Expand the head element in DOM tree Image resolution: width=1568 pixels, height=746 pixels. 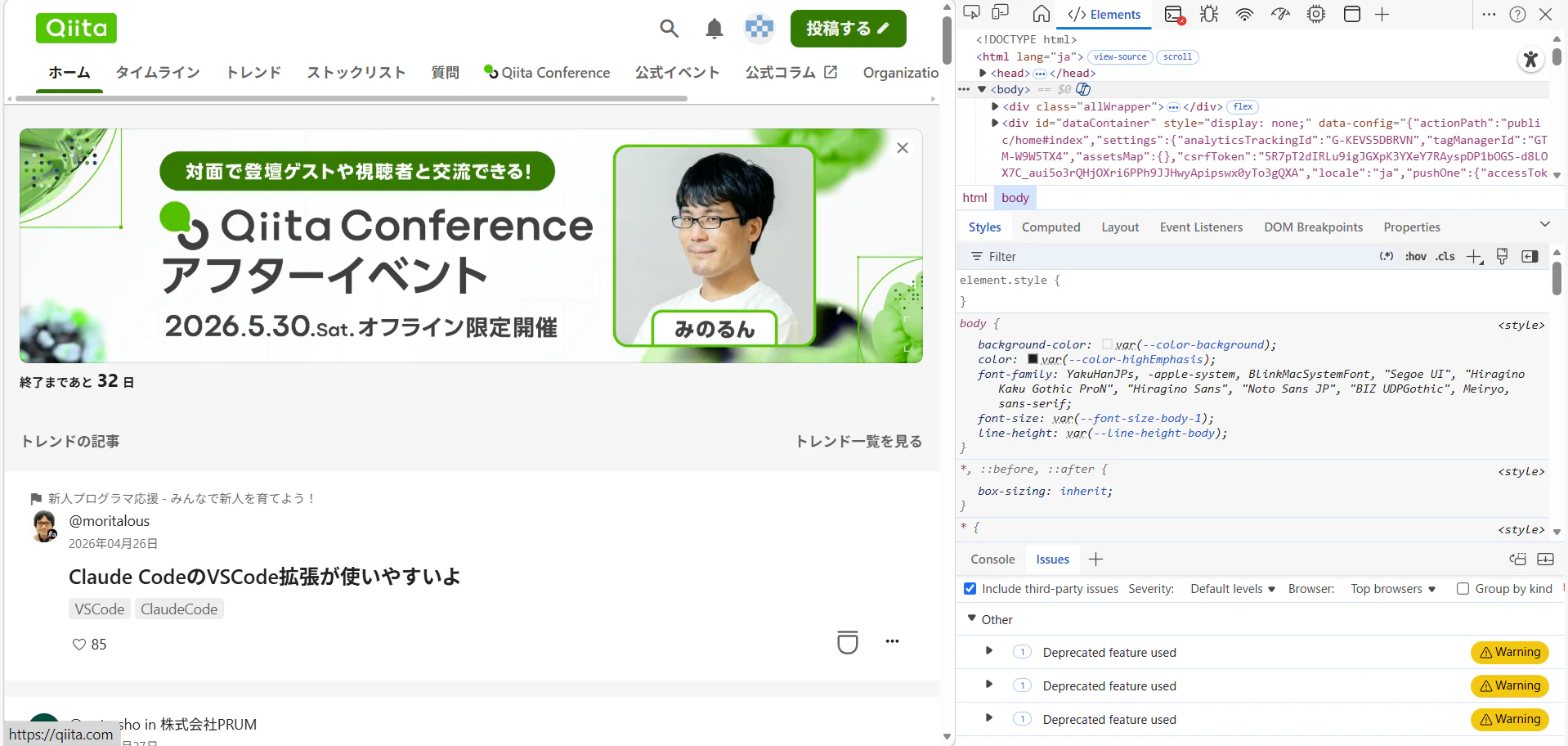pyautogui.click(x=983, y=73)
